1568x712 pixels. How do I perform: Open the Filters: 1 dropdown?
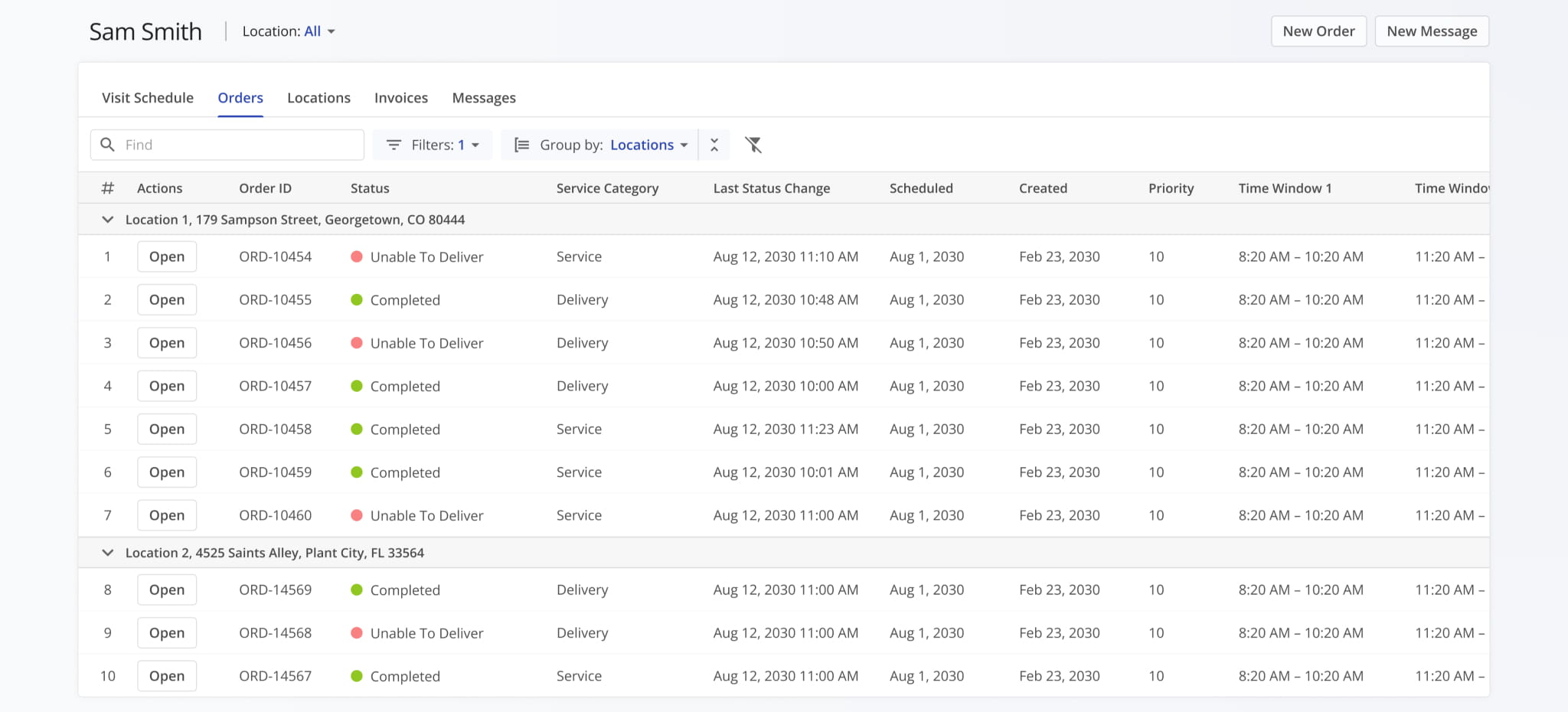(433, 145)
